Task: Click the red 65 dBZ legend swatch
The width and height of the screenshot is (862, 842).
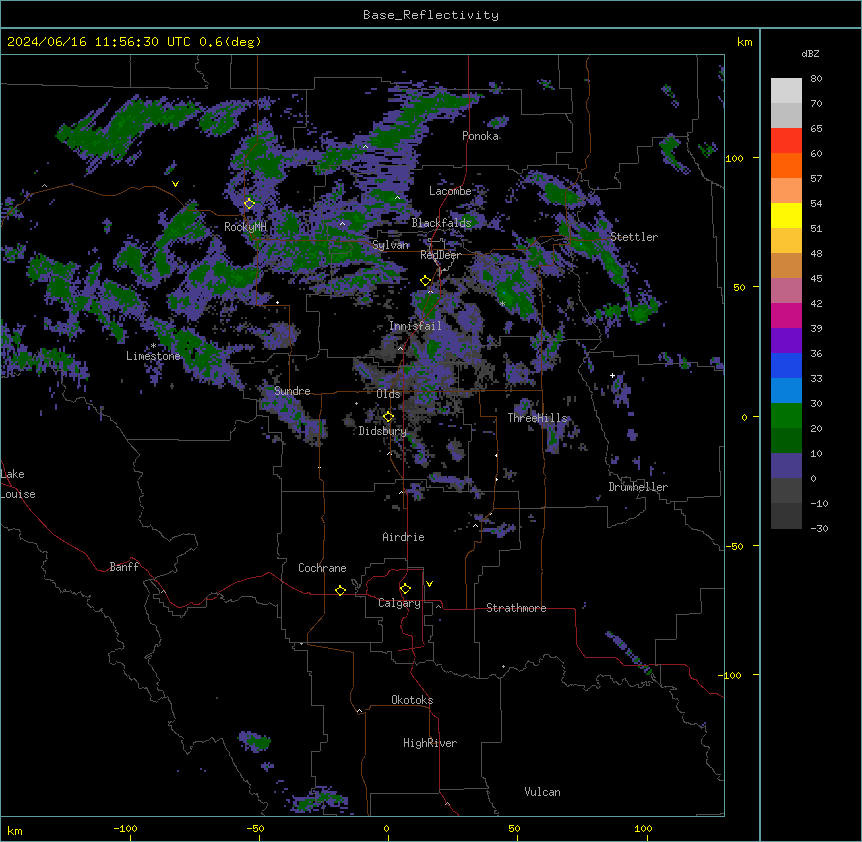Action: point(786,140)
